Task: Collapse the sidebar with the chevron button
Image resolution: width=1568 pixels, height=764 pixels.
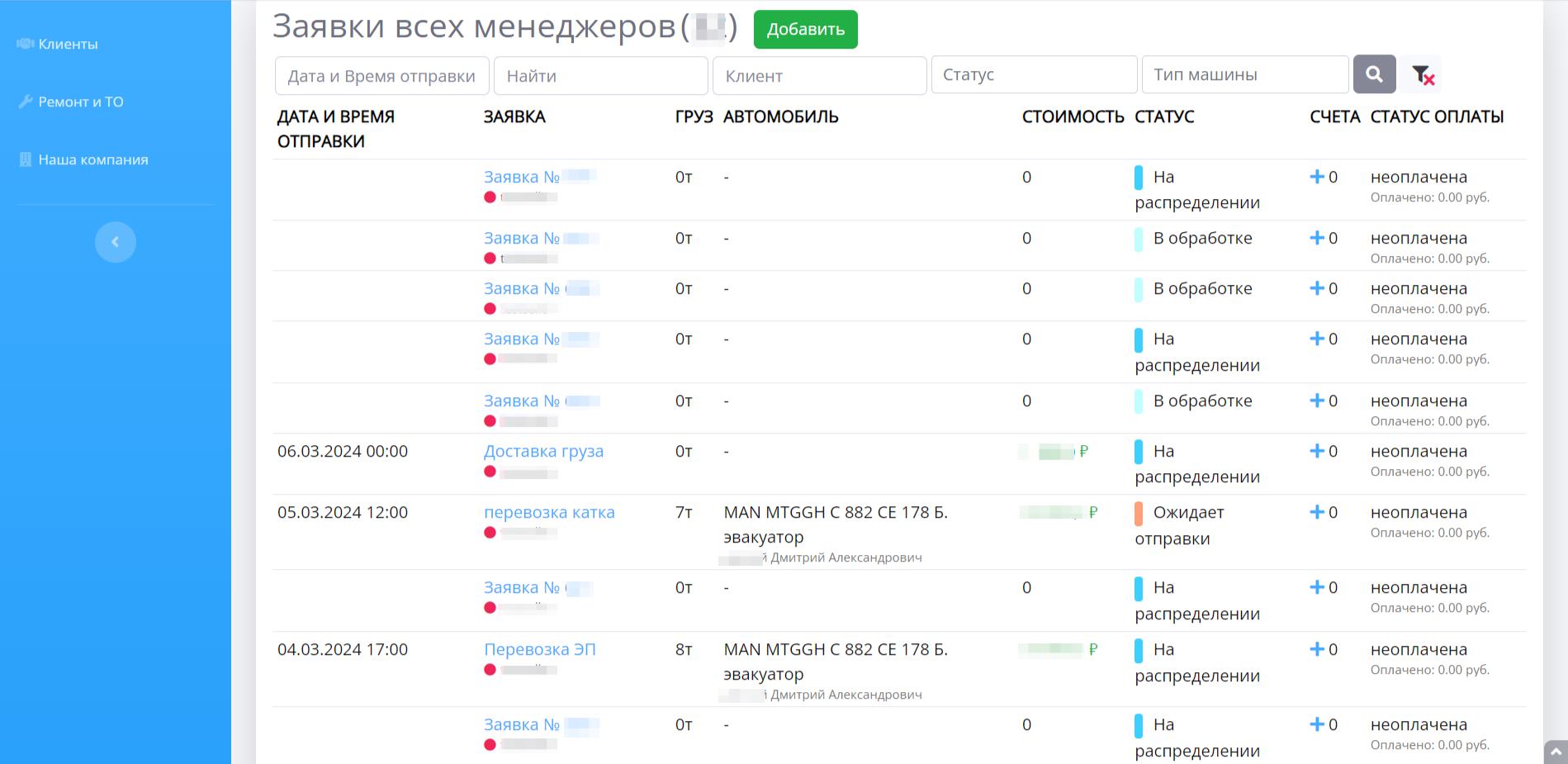Action: pyautogui.click(x=116, y=242)
